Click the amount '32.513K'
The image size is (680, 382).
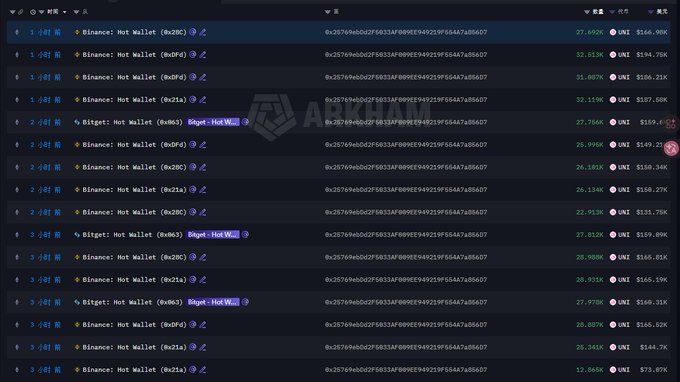589,55
